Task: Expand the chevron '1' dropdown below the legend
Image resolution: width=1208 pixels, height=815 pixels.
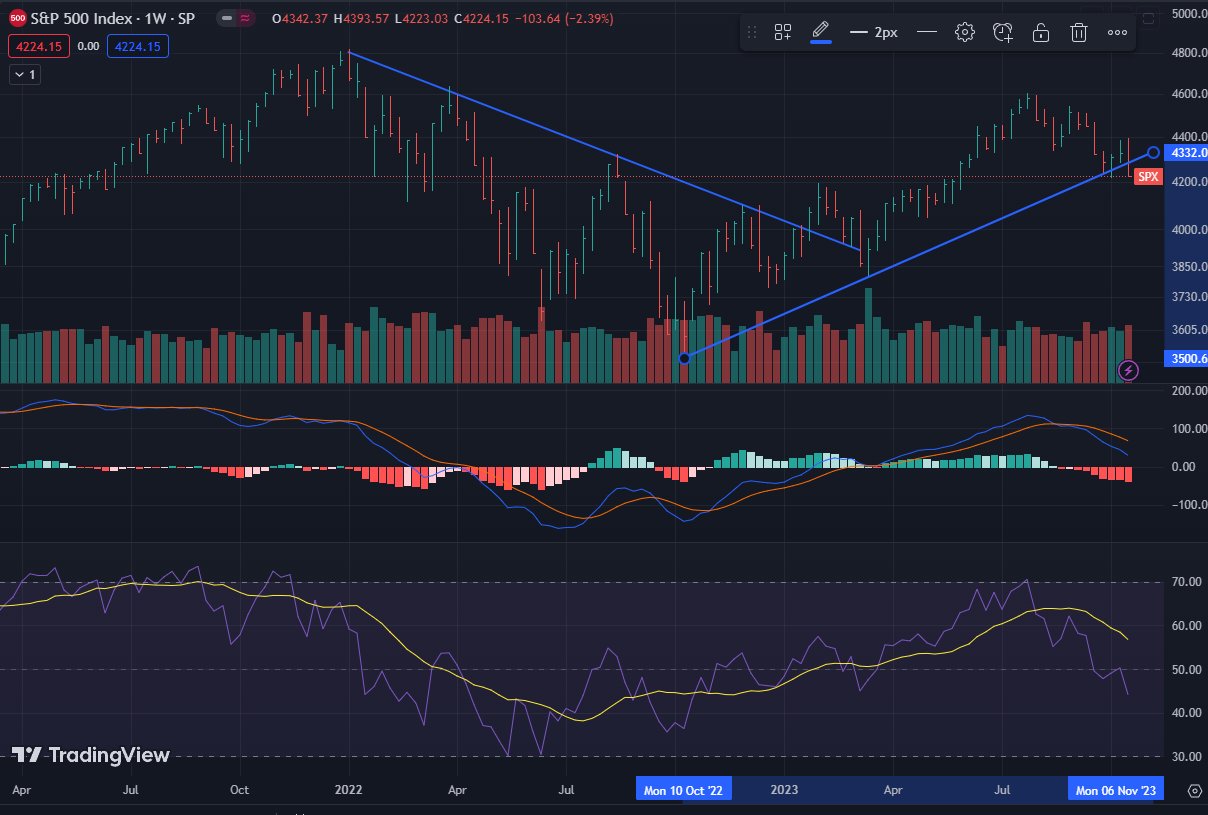Action: 24,74
